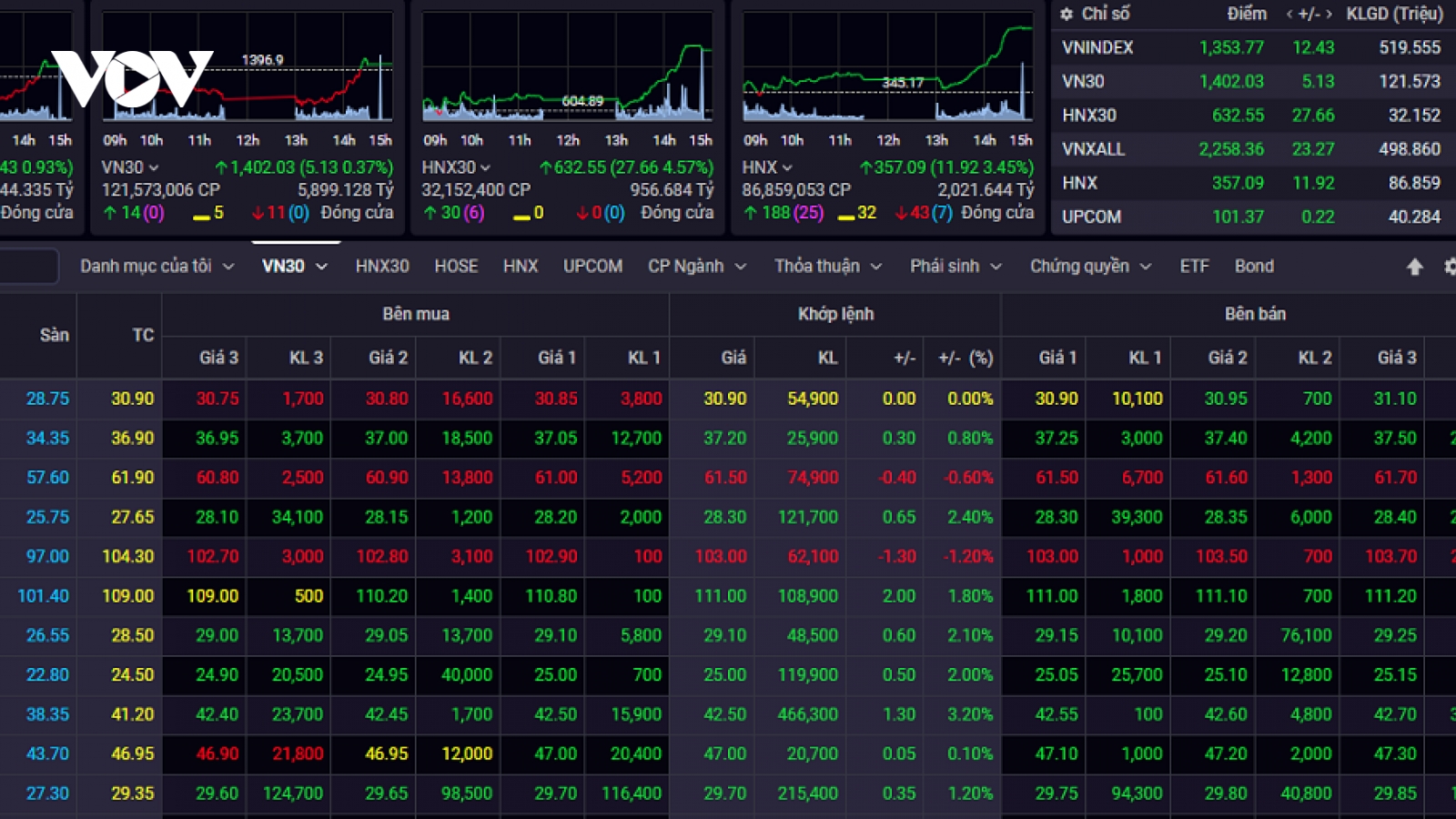Expand the HNX30 chart index dropdown

point(485,167)
